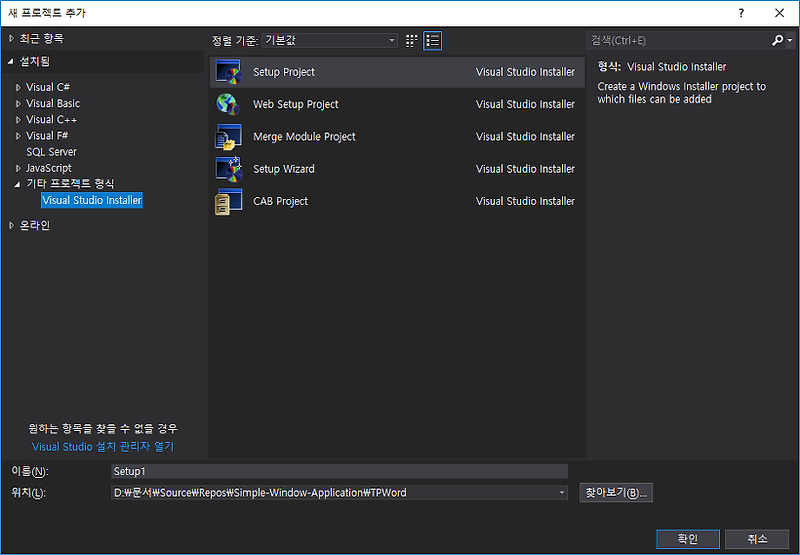800x555 pixels.
Task: Switch to small icons grid view
Action: 411,41
